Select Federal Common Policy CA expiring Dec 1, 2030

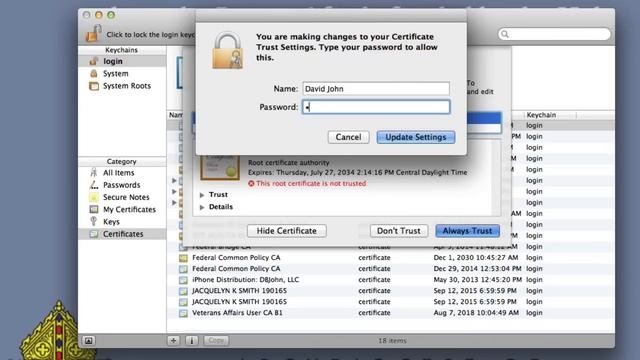pyautogui.click(x=390, y=258)
